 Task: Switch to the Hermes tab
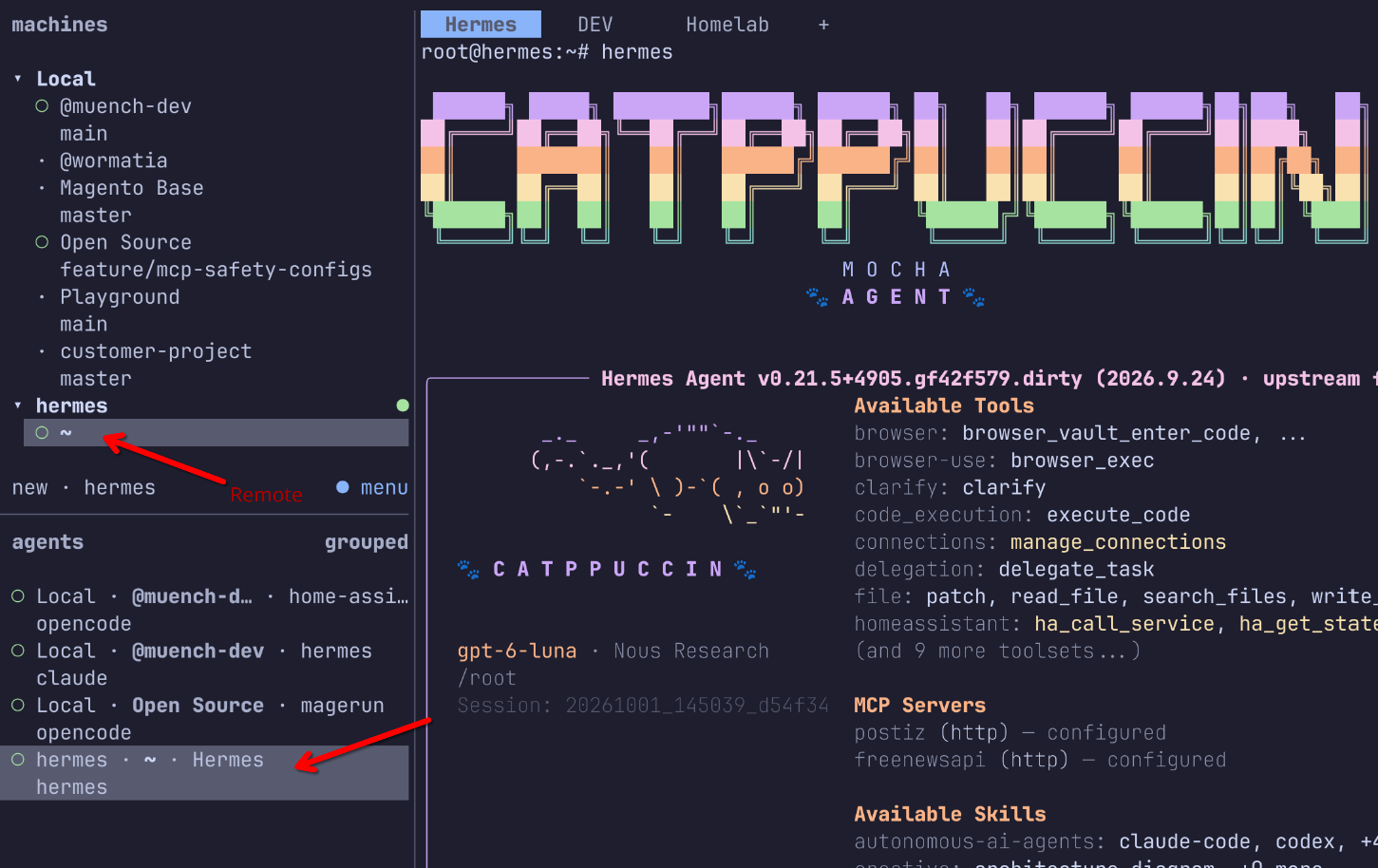click(481, 25)
